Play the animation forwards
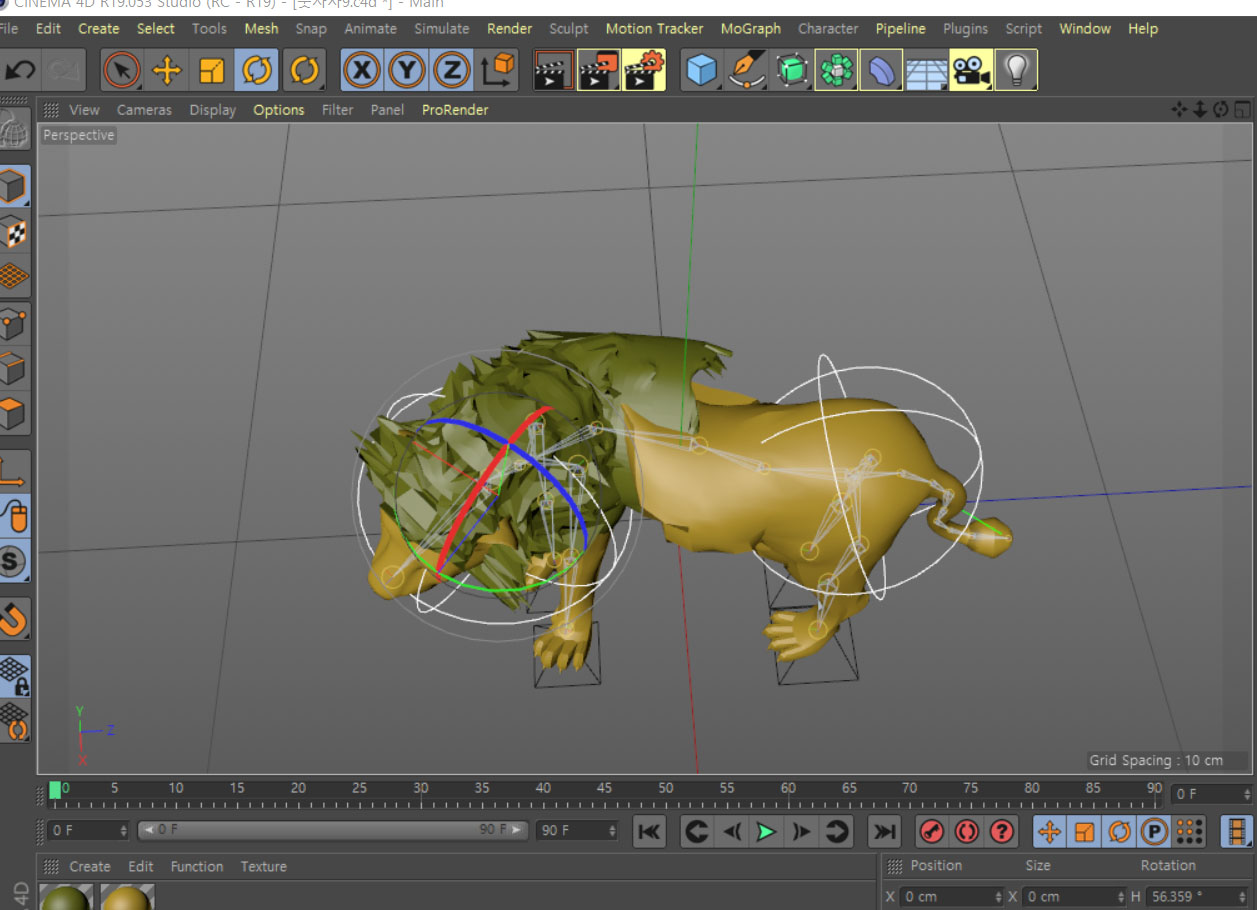Image resolution: width=1257 pixels, height=910 pixels. coord(766,831)
